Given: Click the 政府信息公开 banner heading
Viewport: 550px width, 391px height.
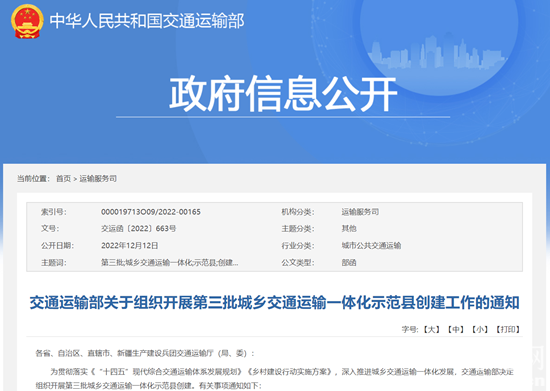Looking at the screenshot, I should click(x=283, y=94).
